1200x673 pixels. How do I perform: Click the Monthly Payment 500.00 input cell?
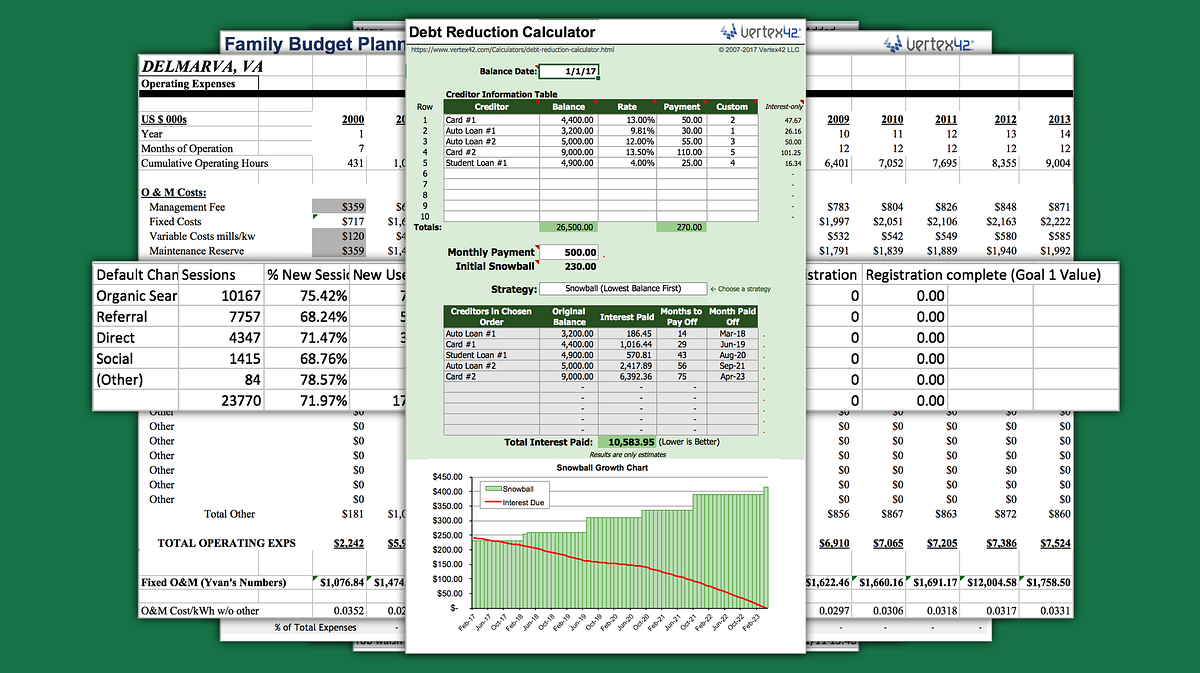coord(568,253)
